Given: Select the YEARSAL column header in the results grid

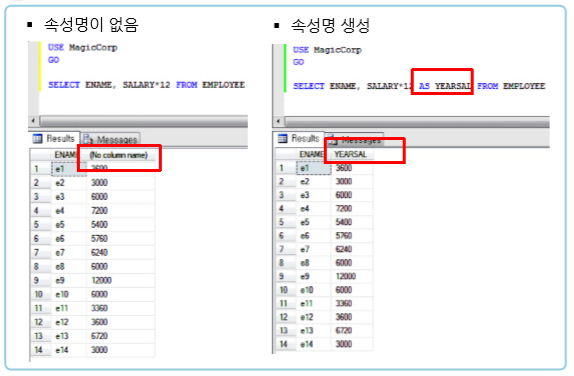Looking at the screenshot, I should pos(351,154).
